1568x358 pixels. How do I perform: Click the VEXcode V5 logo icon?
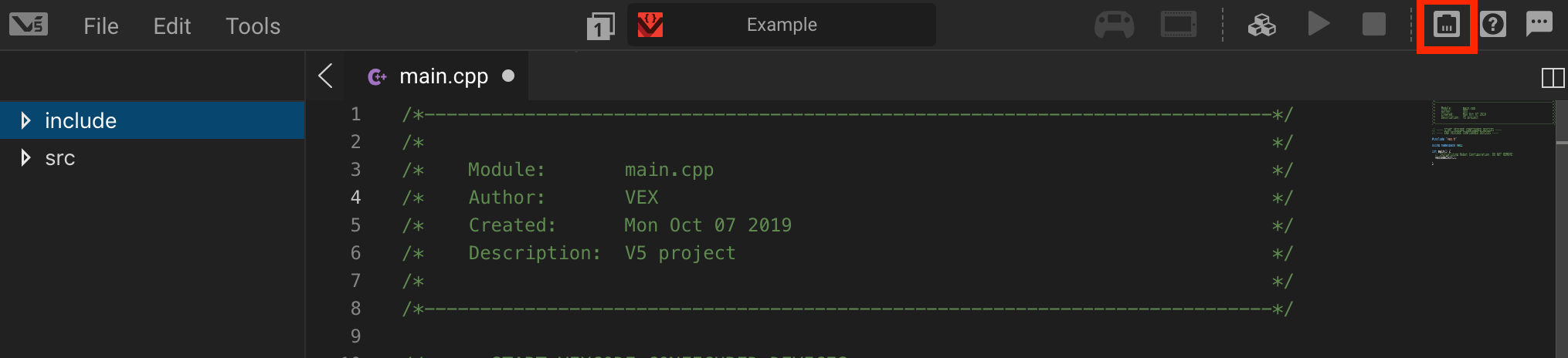click(x=29, y=25)
